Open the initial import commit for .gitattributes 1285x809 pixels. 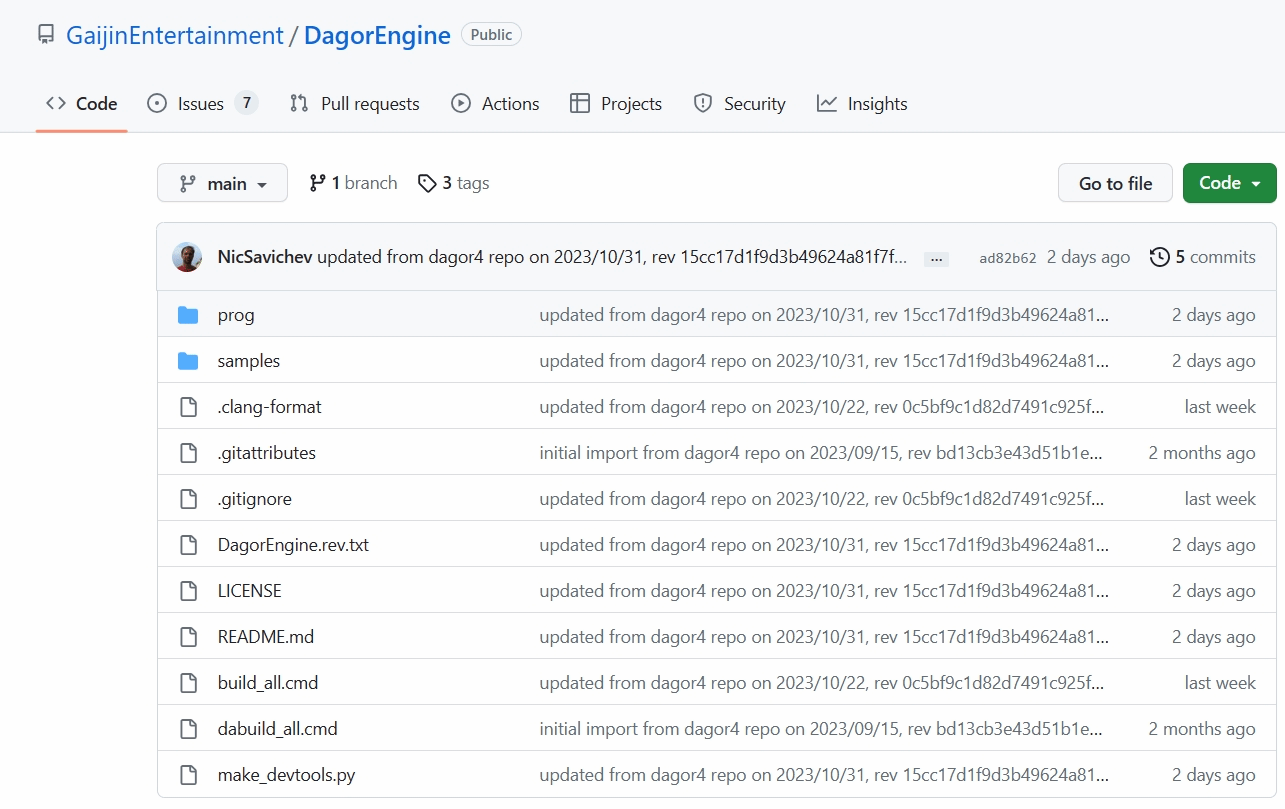tap(821, 453)
